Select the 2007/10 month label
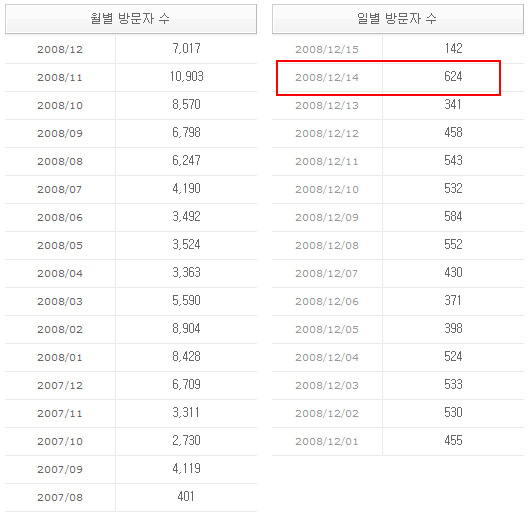Screen dimensions: 529x519 click(60, 442)
